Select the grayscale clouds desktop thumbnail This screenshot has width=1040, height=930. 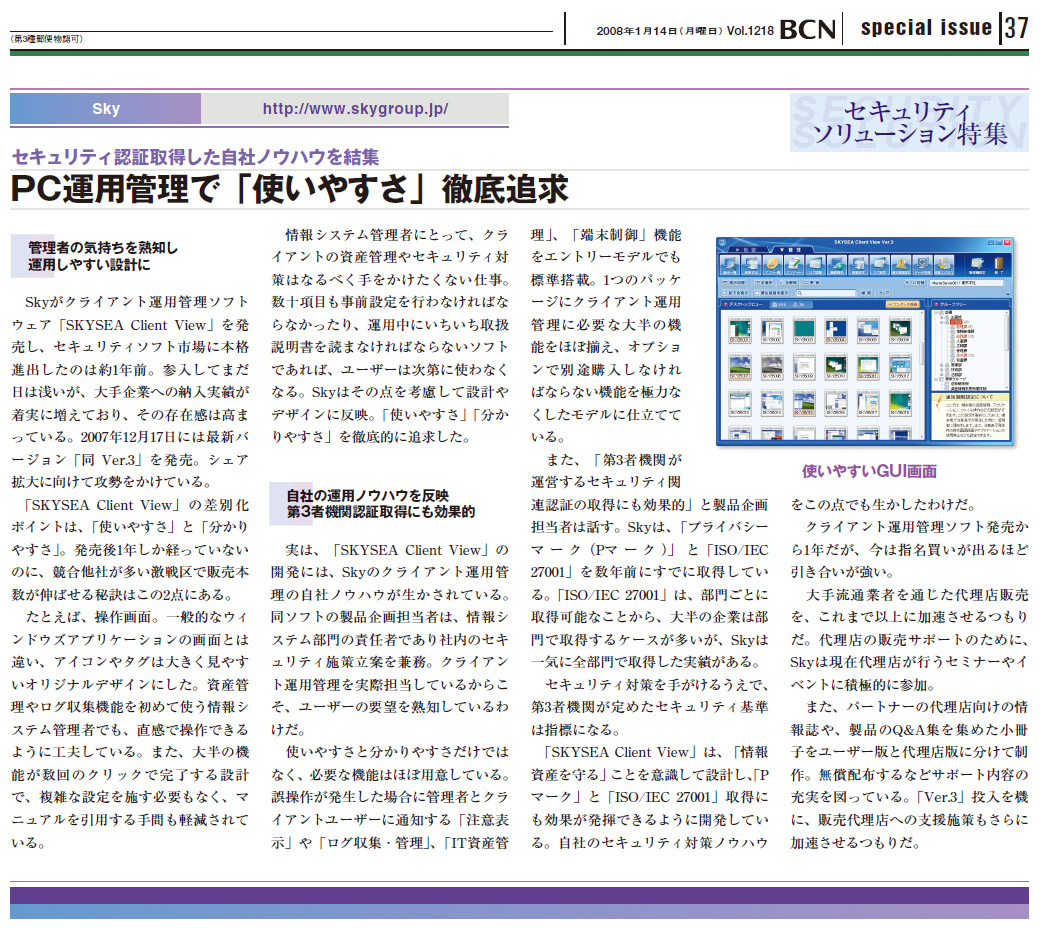click(x=772, y=366)
